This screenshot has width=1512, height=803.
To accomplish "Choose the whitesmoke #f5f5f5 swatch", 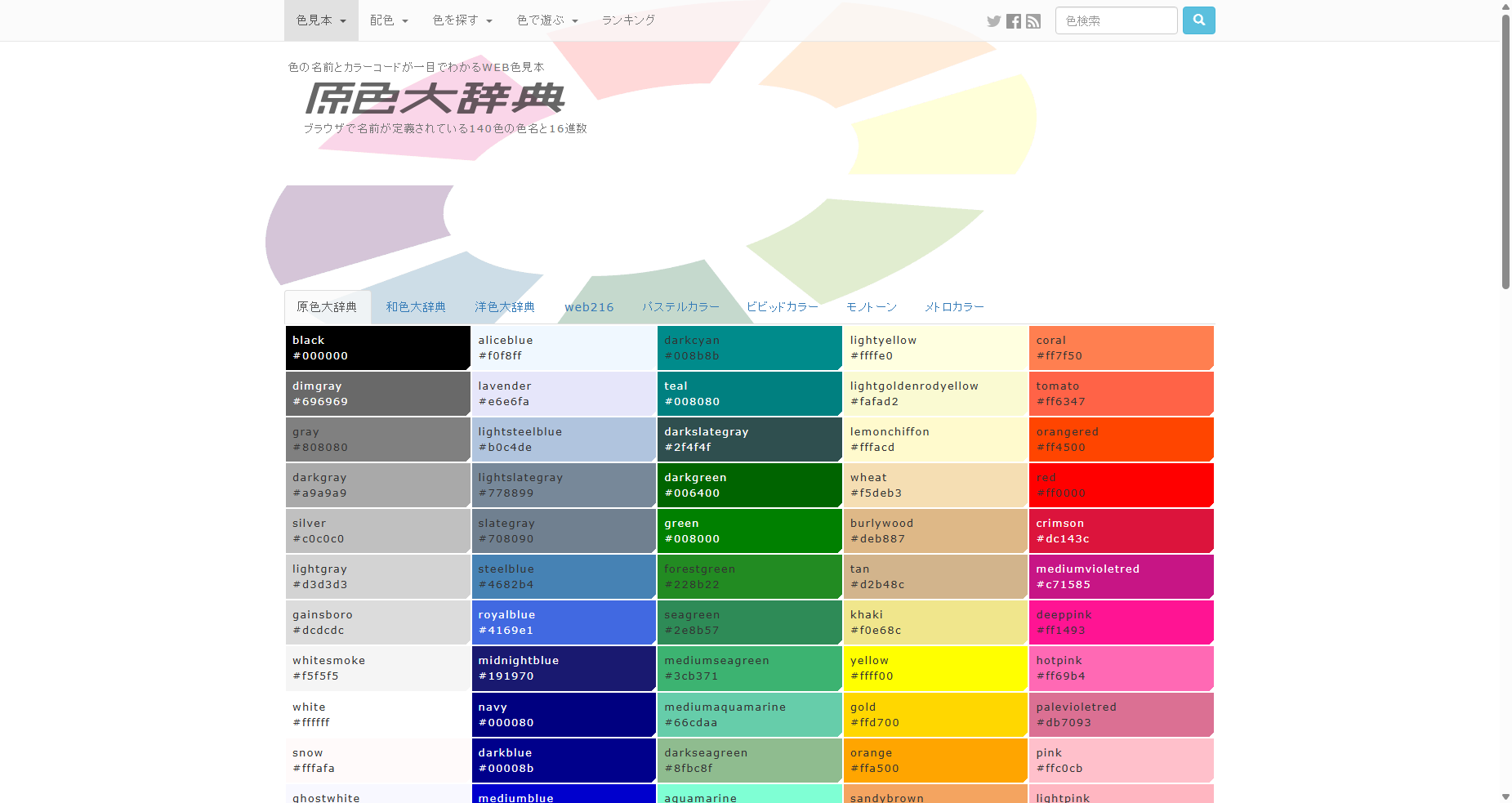I will coord(378,668).
